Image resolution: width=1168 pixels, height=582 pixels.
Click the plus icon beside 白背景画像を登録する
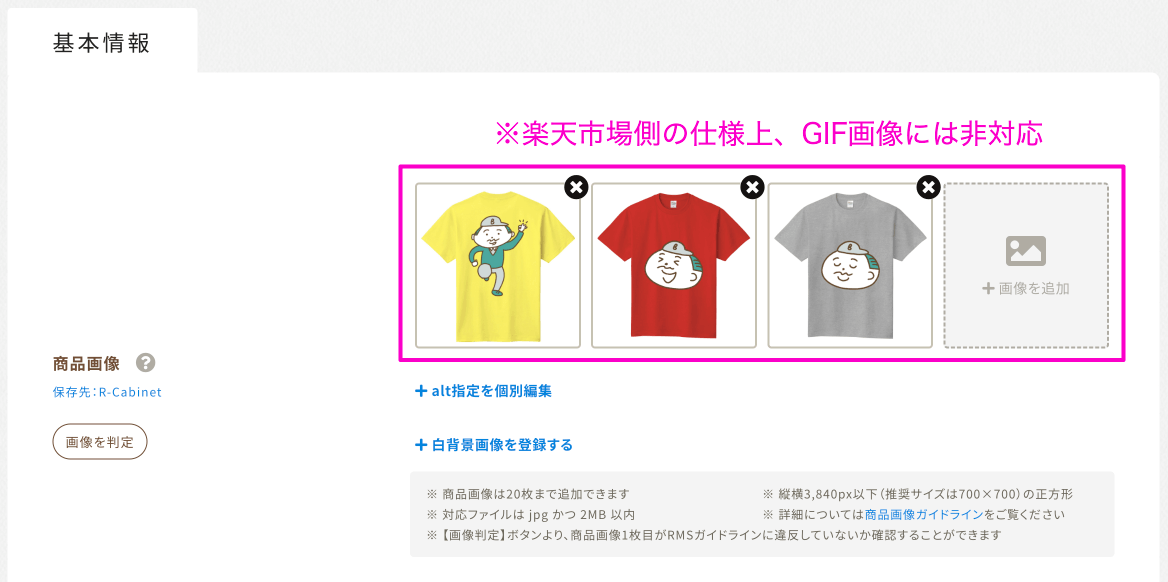pos(421,445)
